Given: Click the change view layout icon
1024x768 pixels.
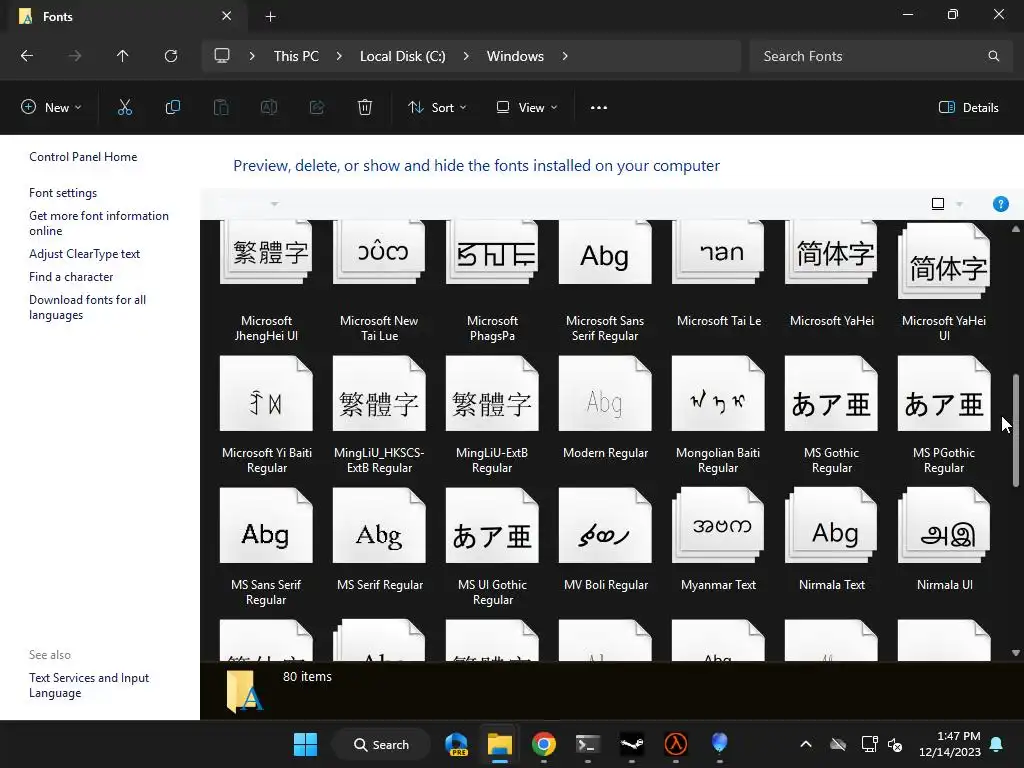Looking at the screenshot, I should pyautogui.click(x=938, y=204).
